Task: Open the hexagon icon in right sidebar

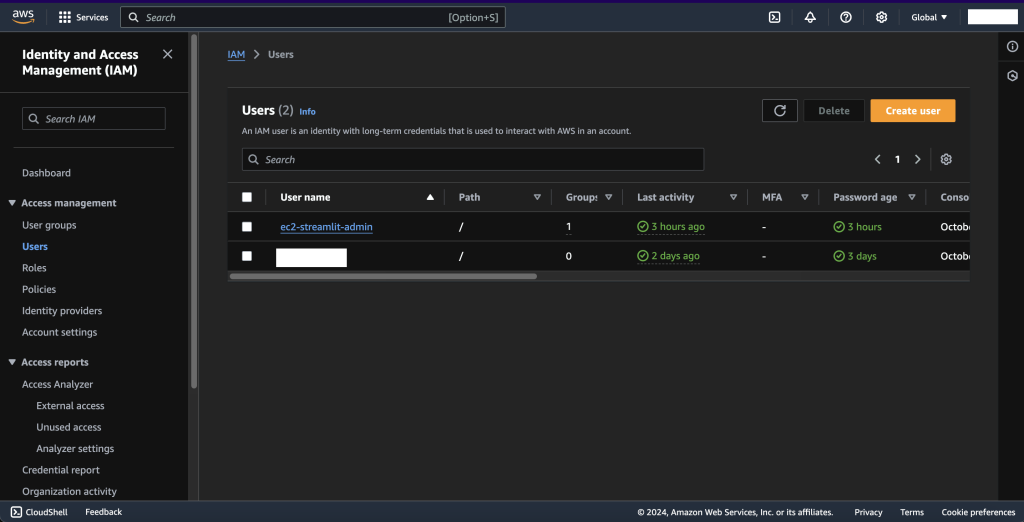Action: (1012, 76)
